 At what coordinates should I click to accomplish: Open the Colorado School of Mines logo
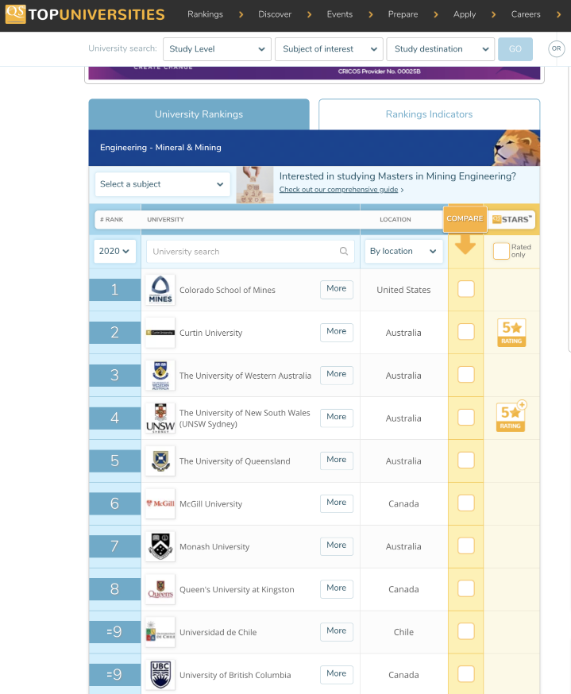(160, 290)
